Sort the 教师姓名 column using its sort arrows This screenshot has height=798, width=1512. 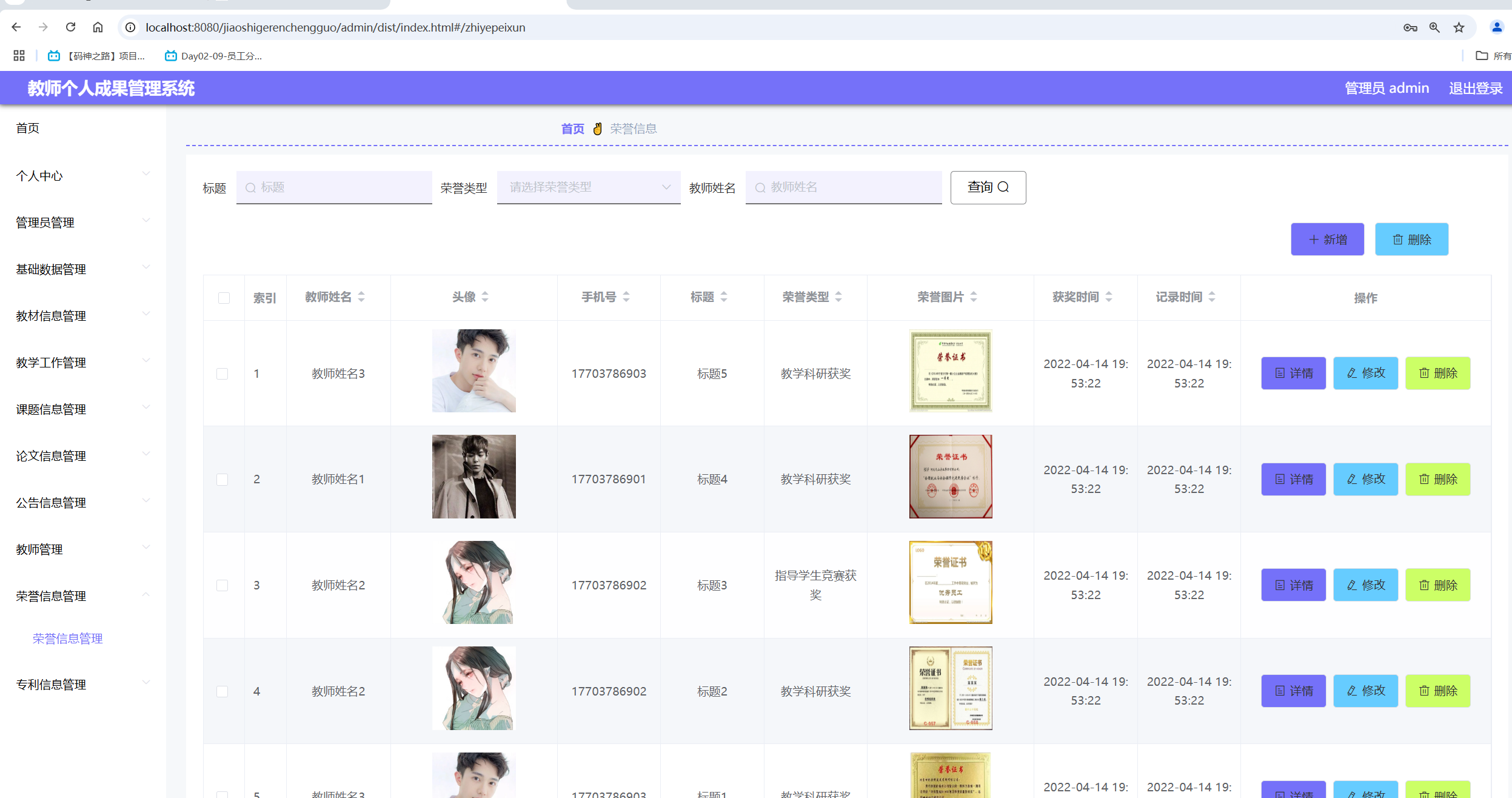click(x=361, y=297)
